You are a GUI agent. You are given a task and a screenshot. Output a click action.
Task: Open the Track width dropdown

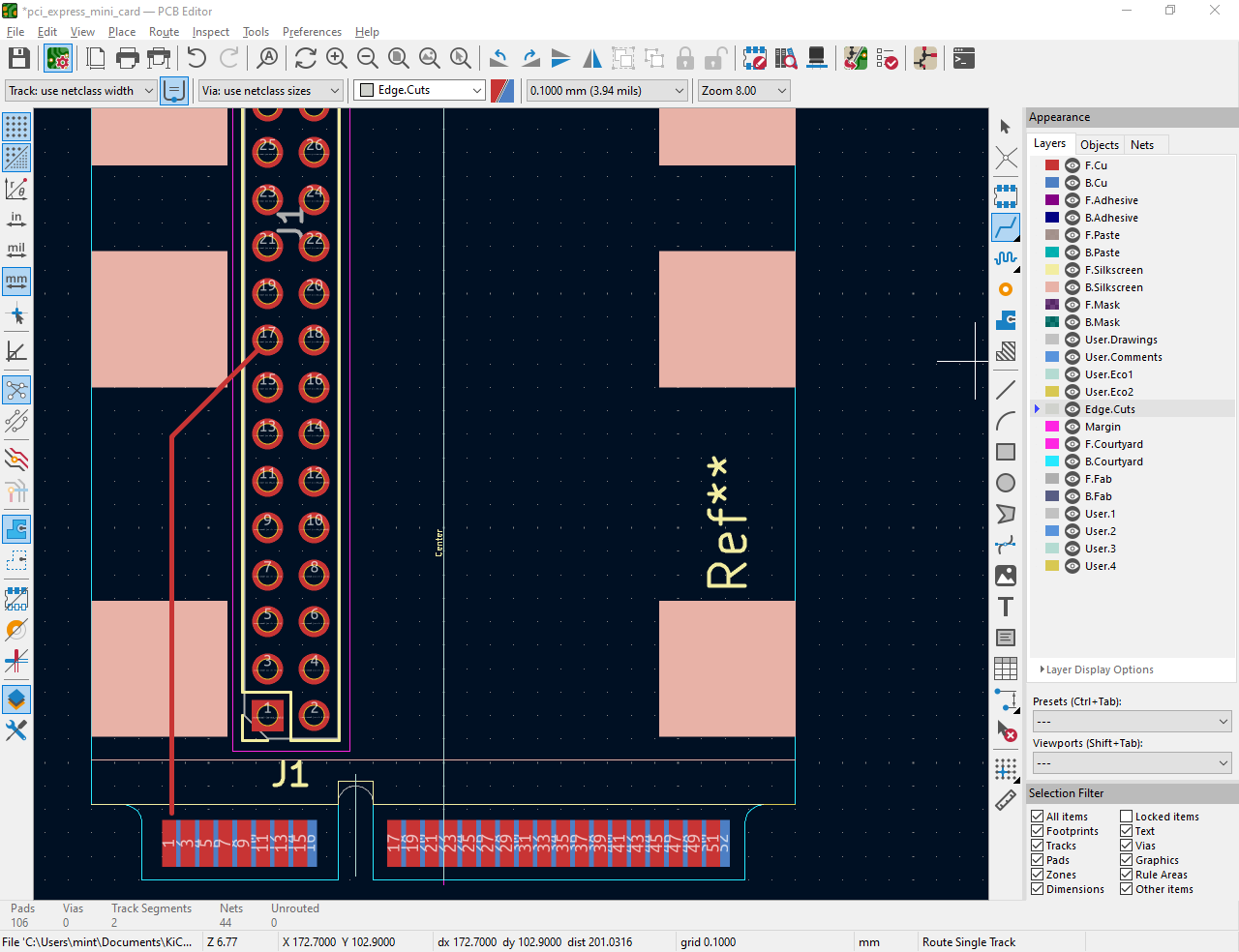[81, 91]
